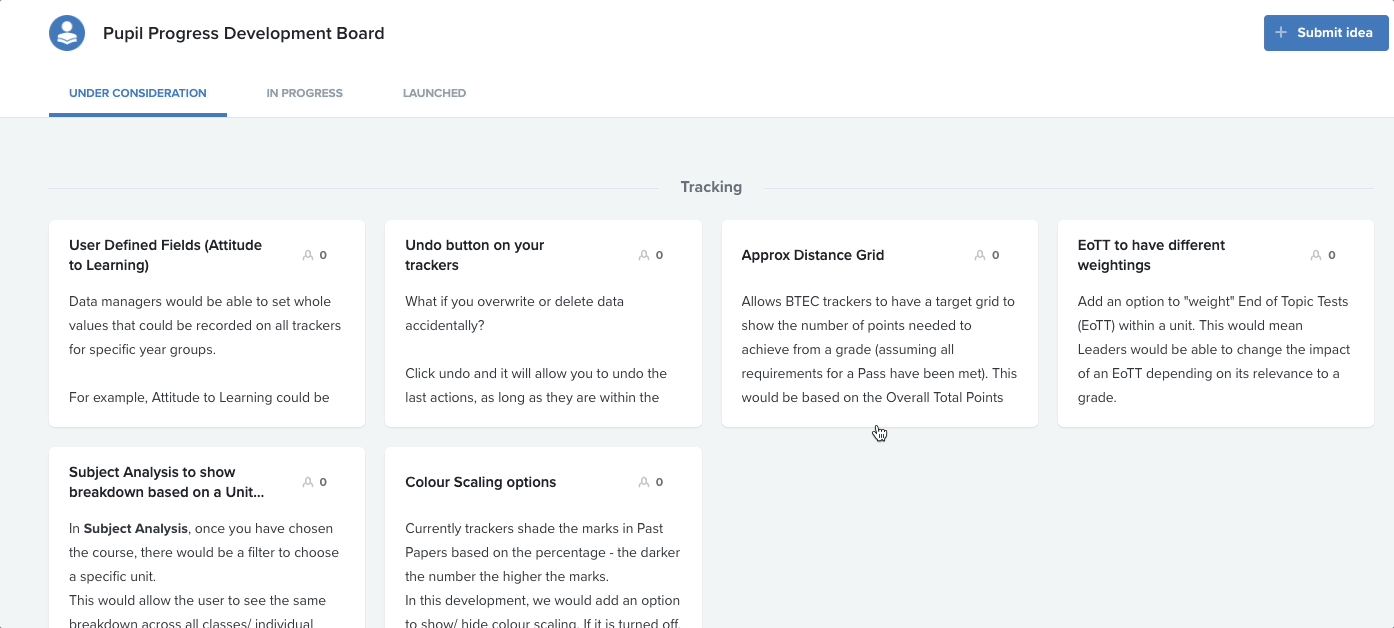Click the voter icon on Undo button card
The width and height of the screenshot is (1394, 628).
(x=646, y=254)
